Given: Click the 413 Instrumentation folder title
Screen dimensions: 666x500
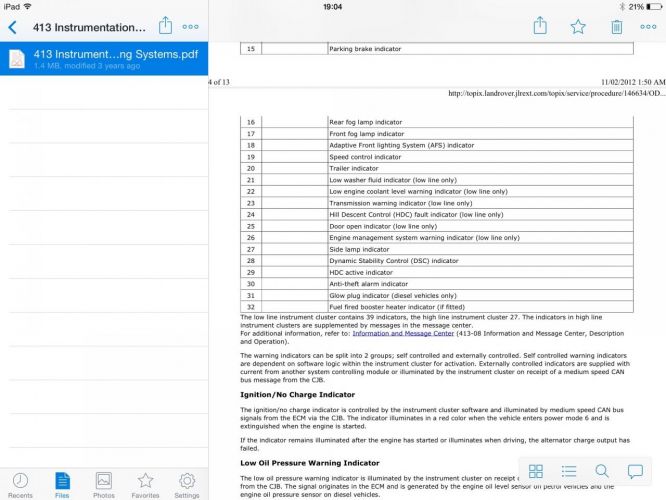Looking at the screenshot, I should tap(90, 27).
